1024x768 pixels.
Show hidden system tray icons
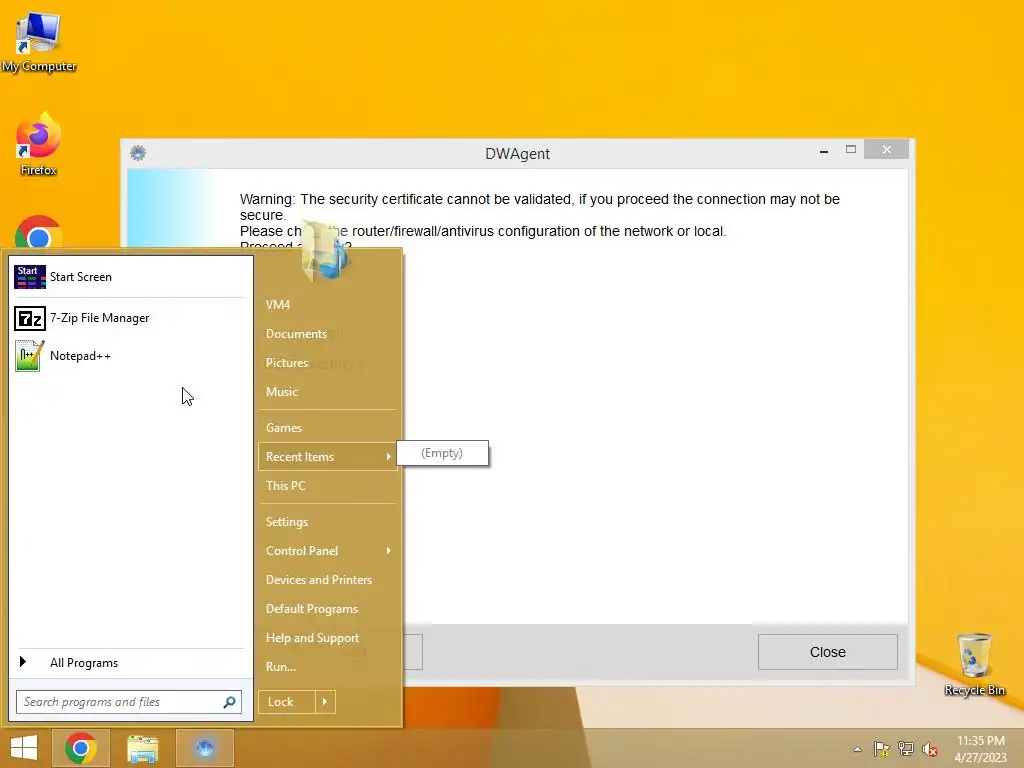click(857, 749)
